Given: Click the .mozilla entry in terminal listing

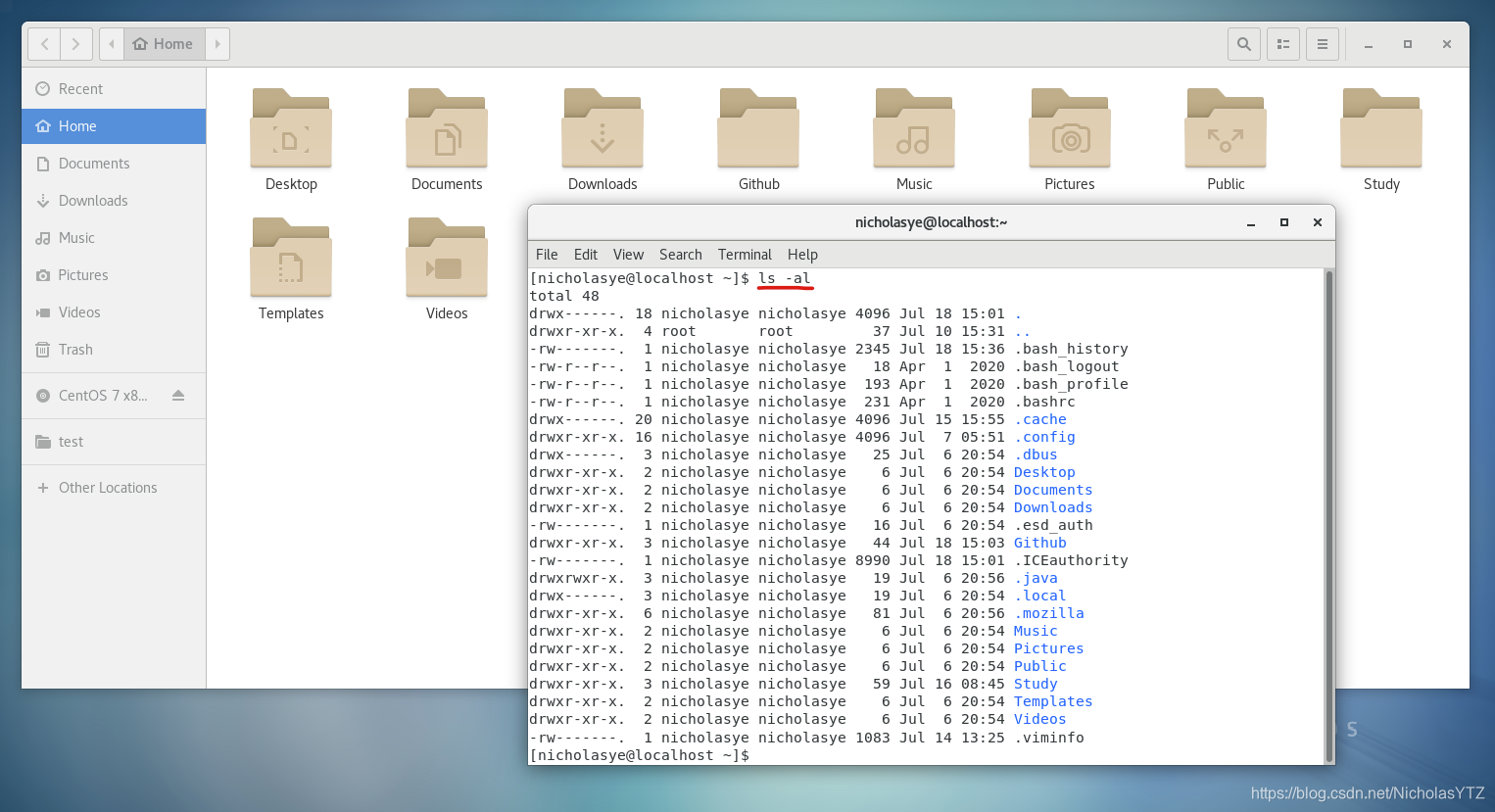Looking at the screenshot, I should tap(1048, 613).
